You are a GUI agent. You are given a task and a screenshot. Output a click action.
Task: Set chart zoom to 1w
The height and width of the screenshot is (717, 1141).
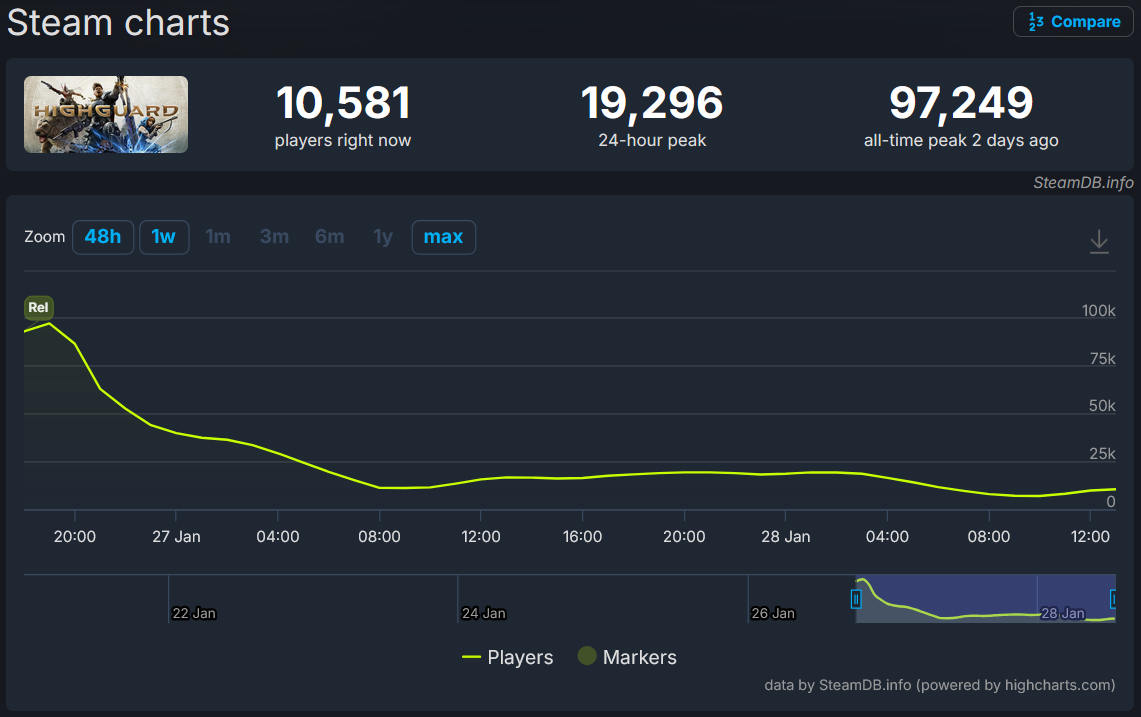pyautogui.click(x=164, y=237)
